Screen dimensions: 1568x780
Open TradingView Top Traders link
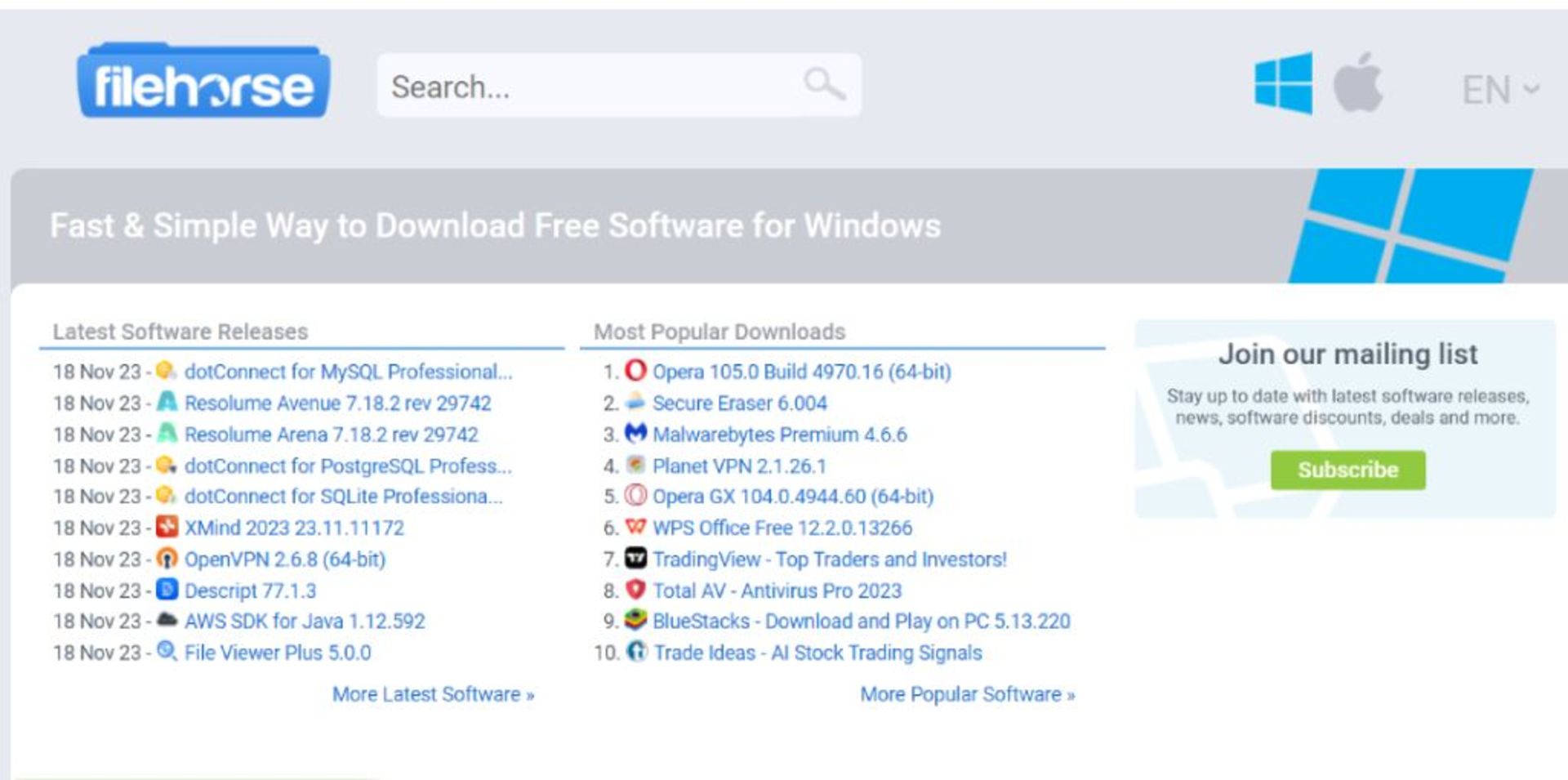tap(830, 559)
